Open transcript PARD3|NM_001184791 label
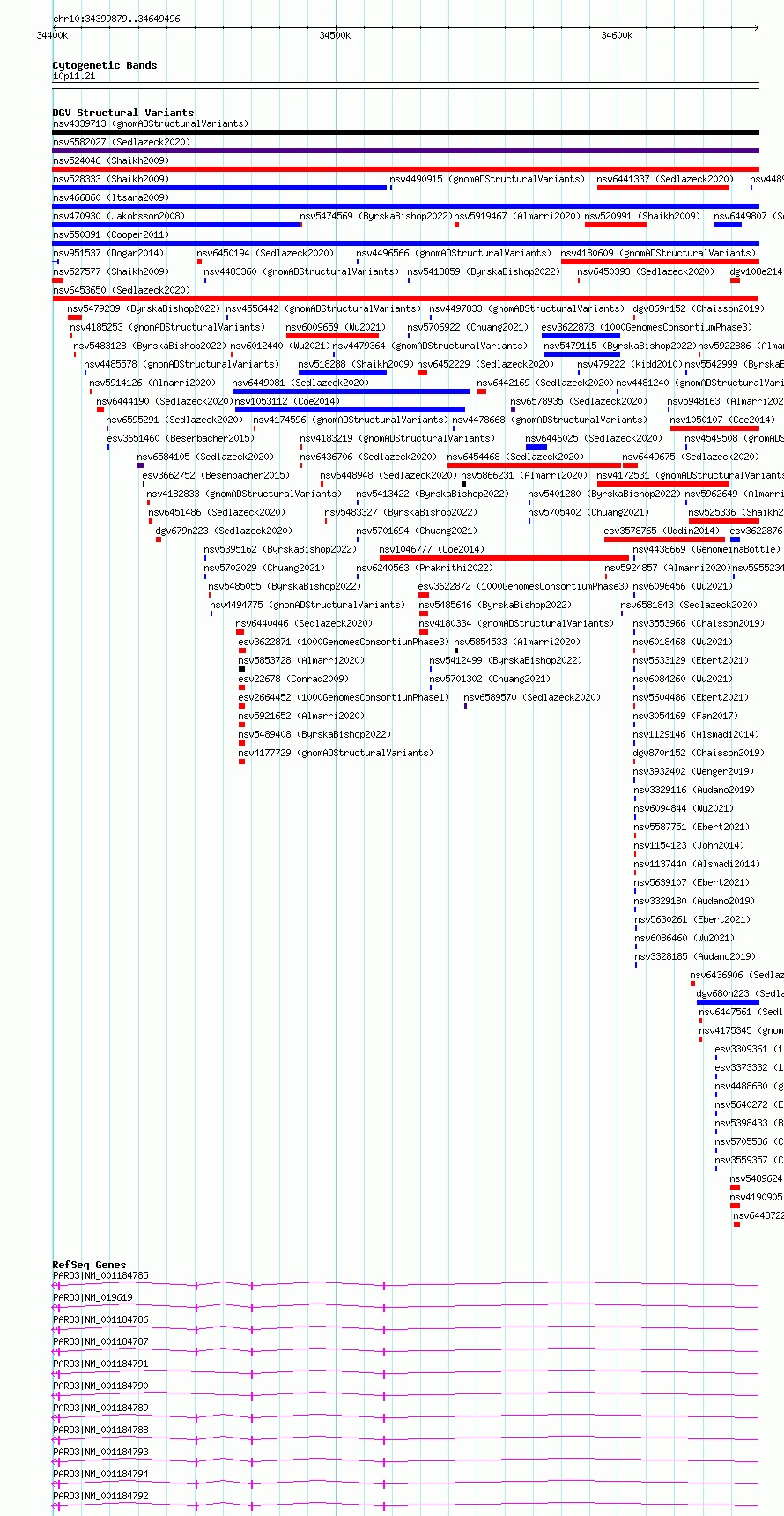 tap(100, 1364)
